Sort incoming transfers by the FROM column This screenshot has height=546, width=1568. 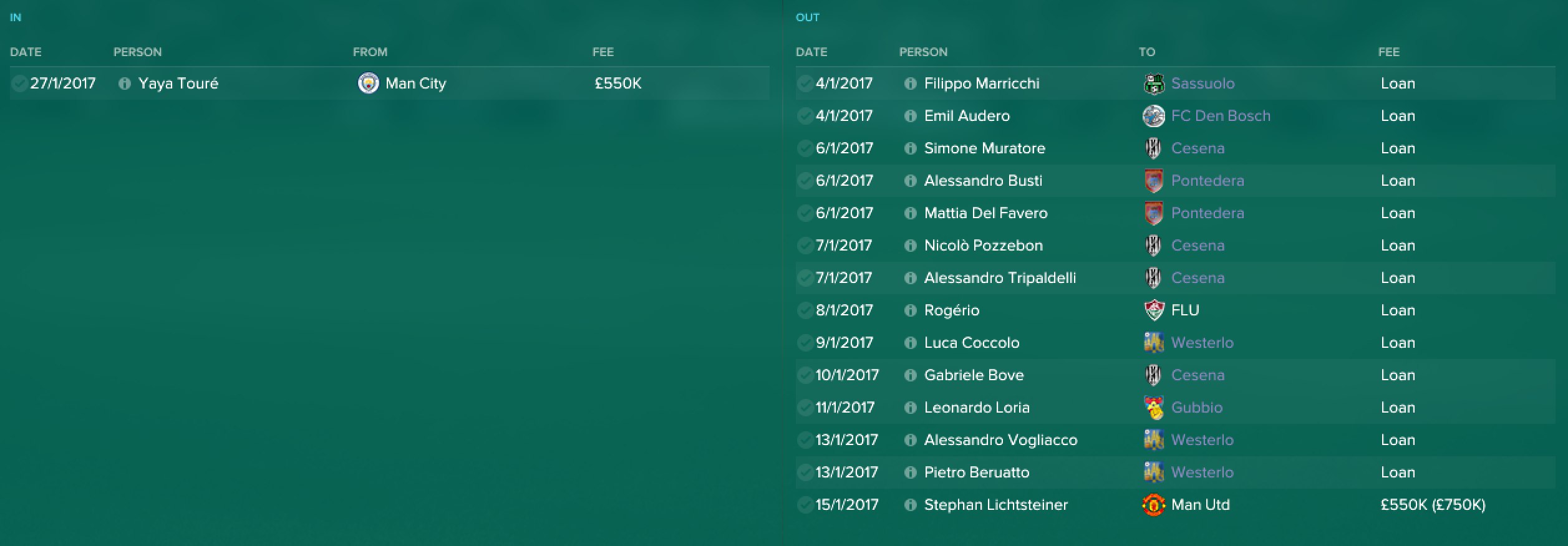coord(370,52)
